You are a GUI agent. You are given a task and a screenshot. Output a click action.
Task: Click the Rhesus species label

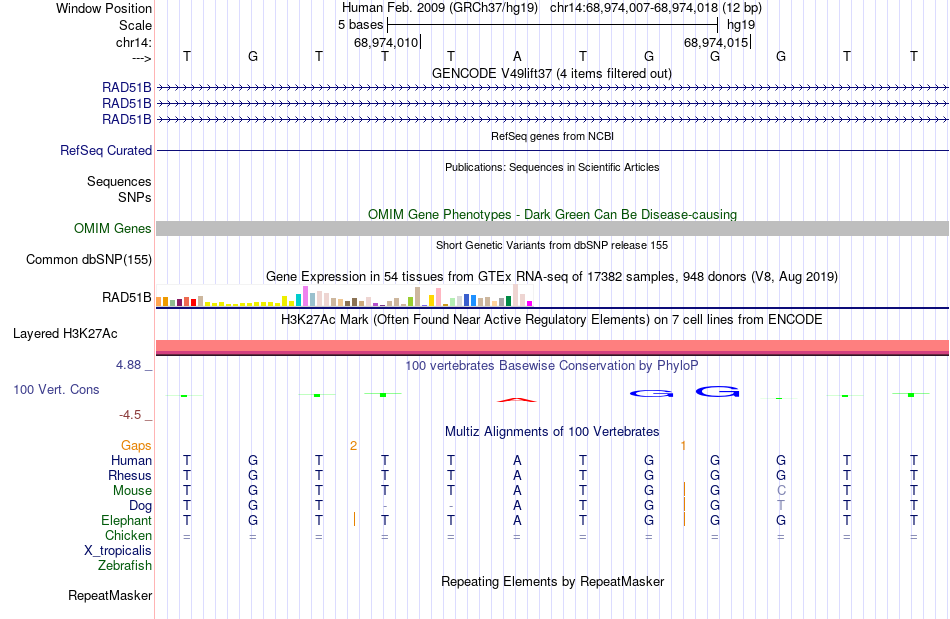(x=130, y=475)
